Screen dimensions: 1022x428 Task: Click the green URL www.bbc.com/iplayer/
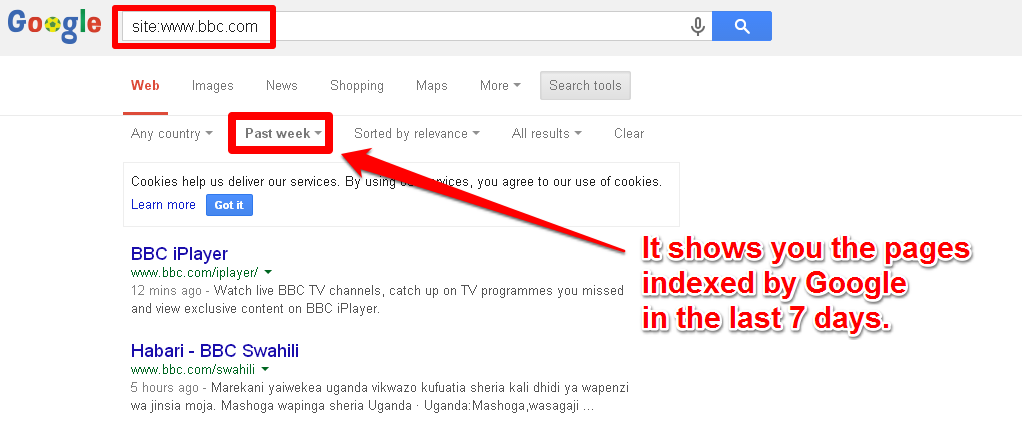coord(194,272)
